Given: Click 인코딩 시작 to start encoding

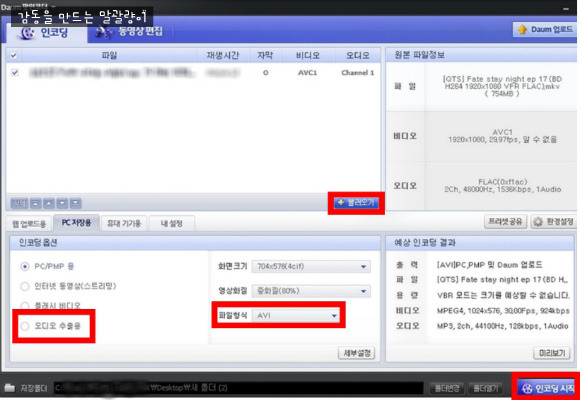Looking at the screenshot, I should 546,388.
